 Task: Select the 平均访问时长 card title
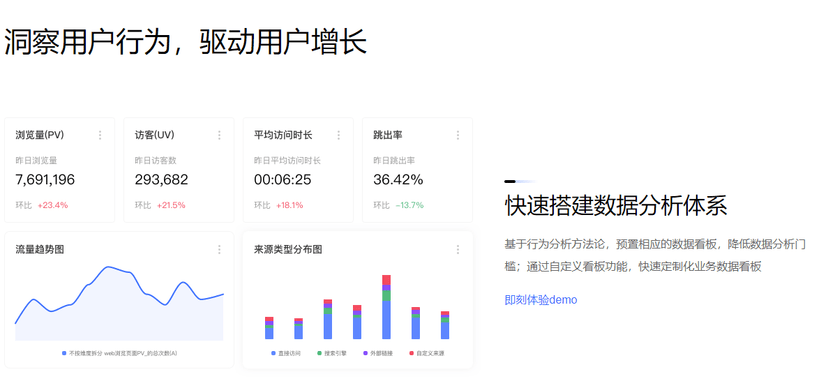(x=283, y=135)
